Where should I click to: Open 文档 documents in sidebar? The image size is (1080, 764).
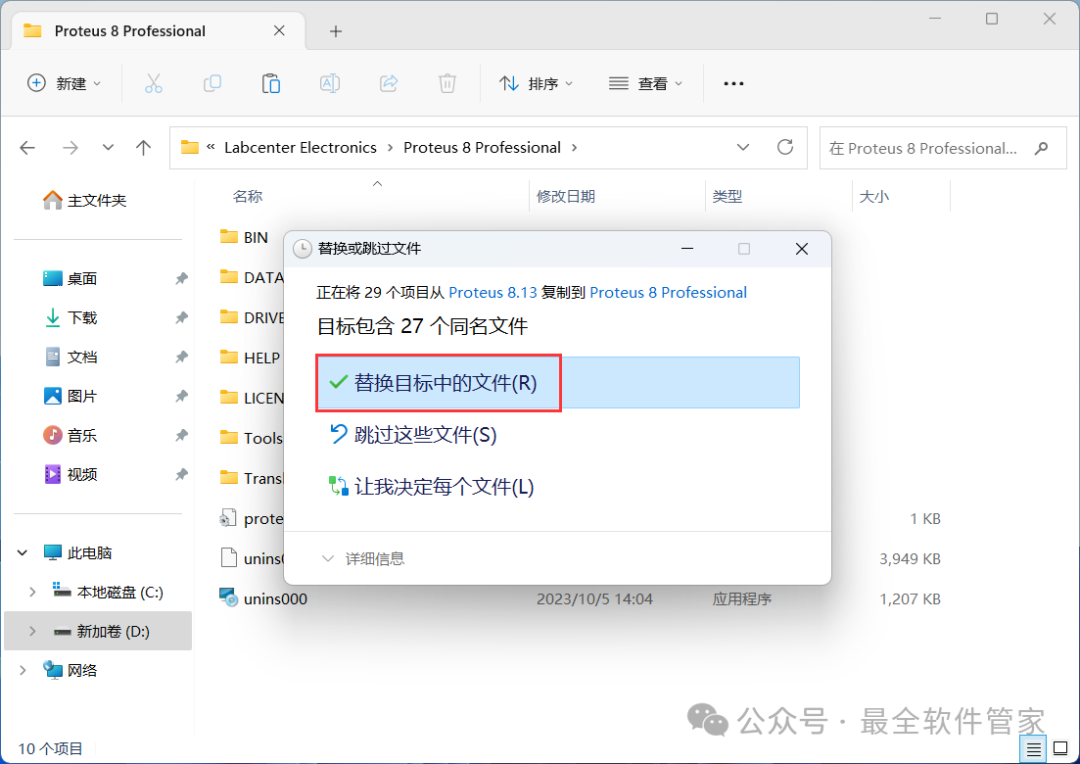tap(70, 357)
